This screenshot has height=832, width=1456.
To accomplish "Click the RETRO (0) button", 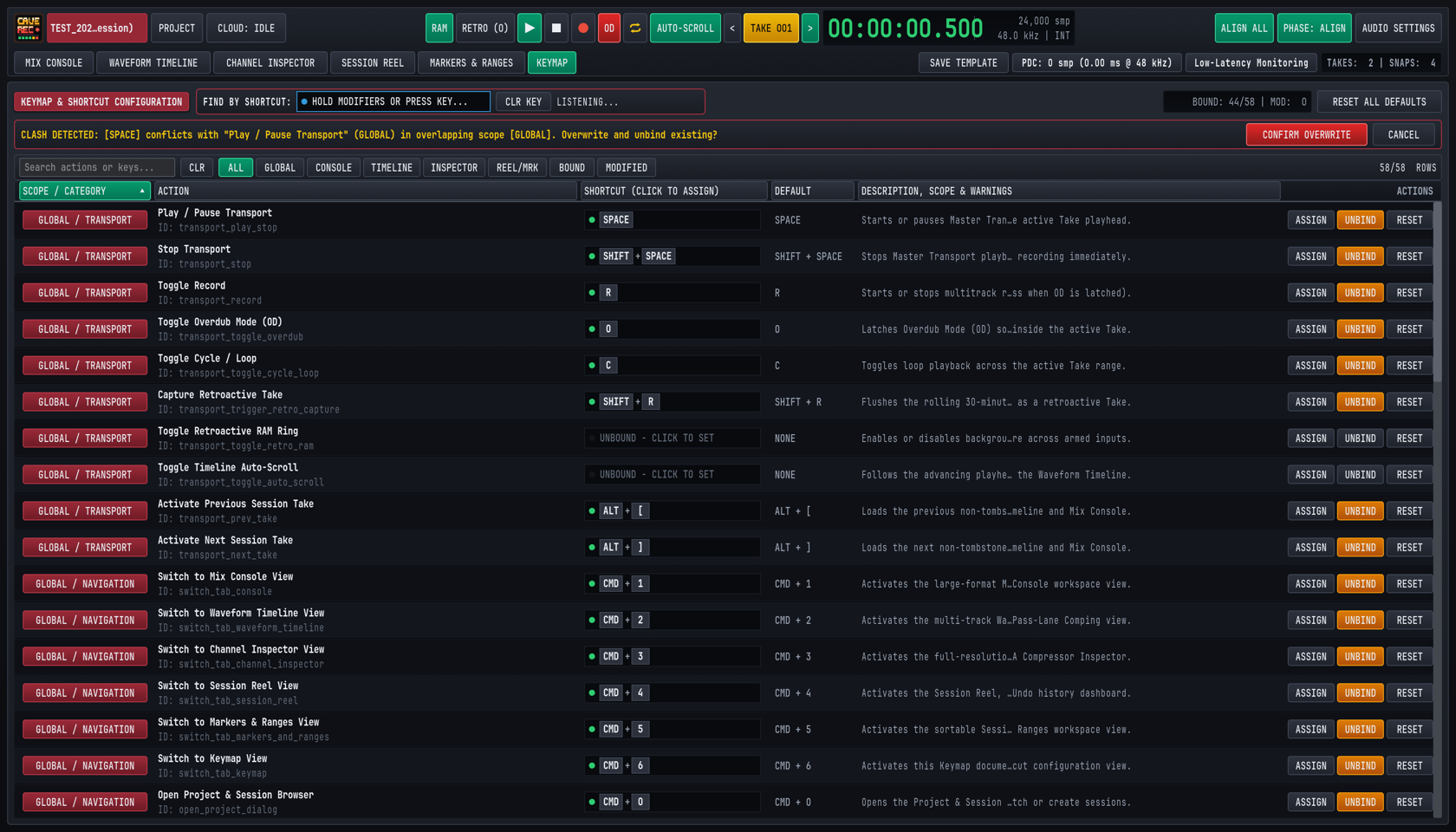I will [484, 28].
